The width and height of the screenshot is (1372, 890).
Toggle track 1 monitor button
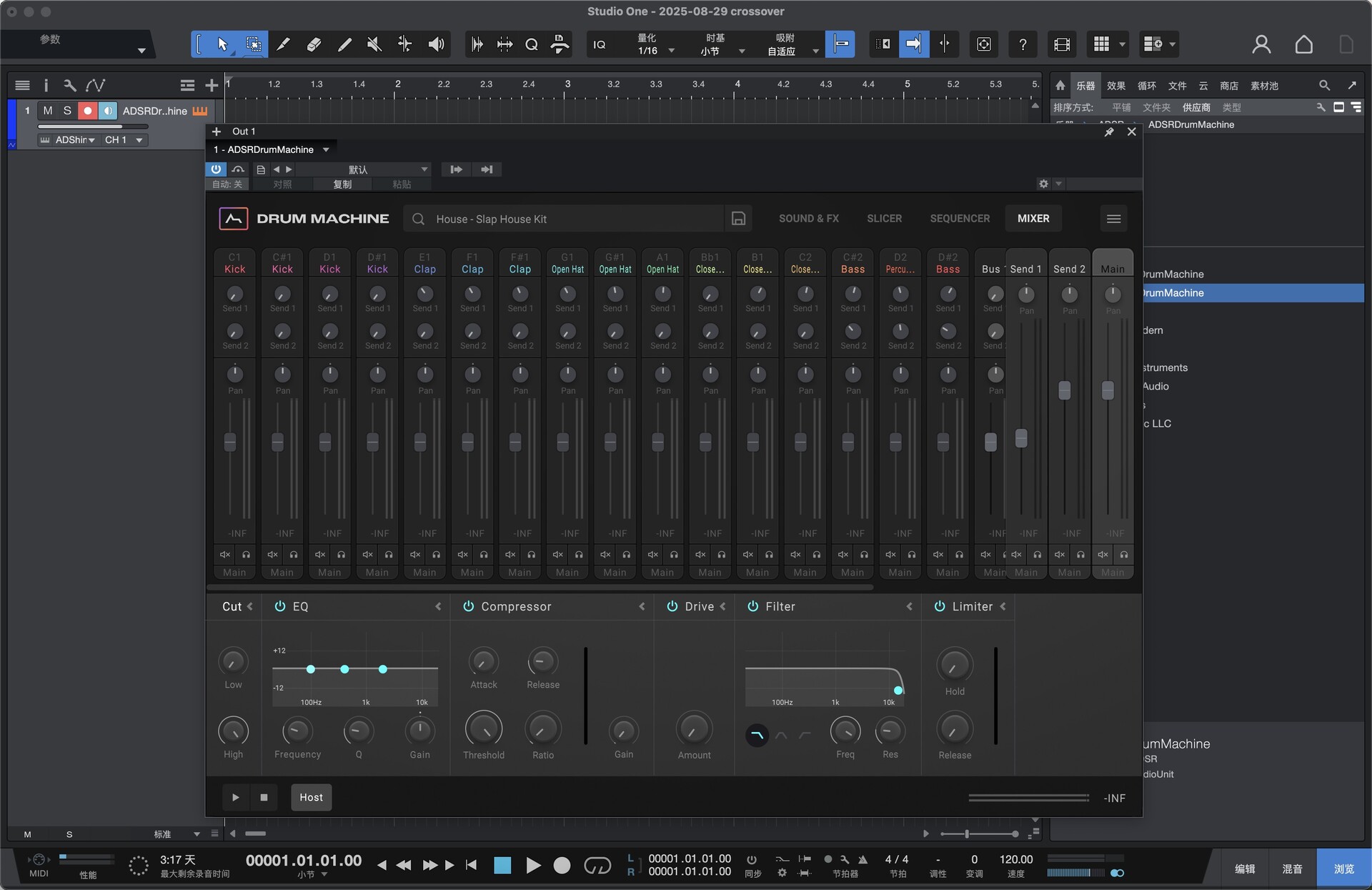(107, 111)
